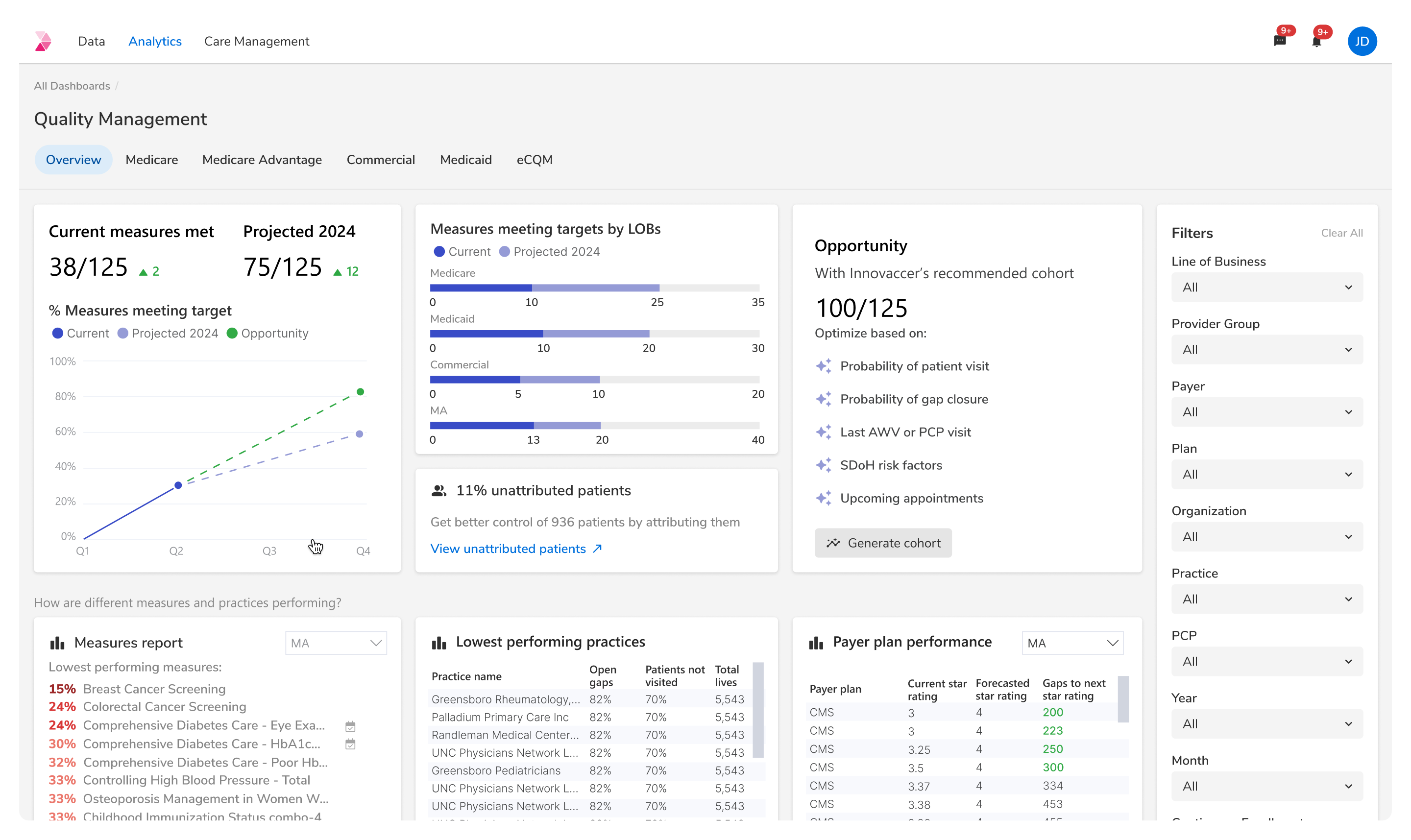Click the Generate cohort button
Viewport: 1411px width, 840px height.
point(883,543)
